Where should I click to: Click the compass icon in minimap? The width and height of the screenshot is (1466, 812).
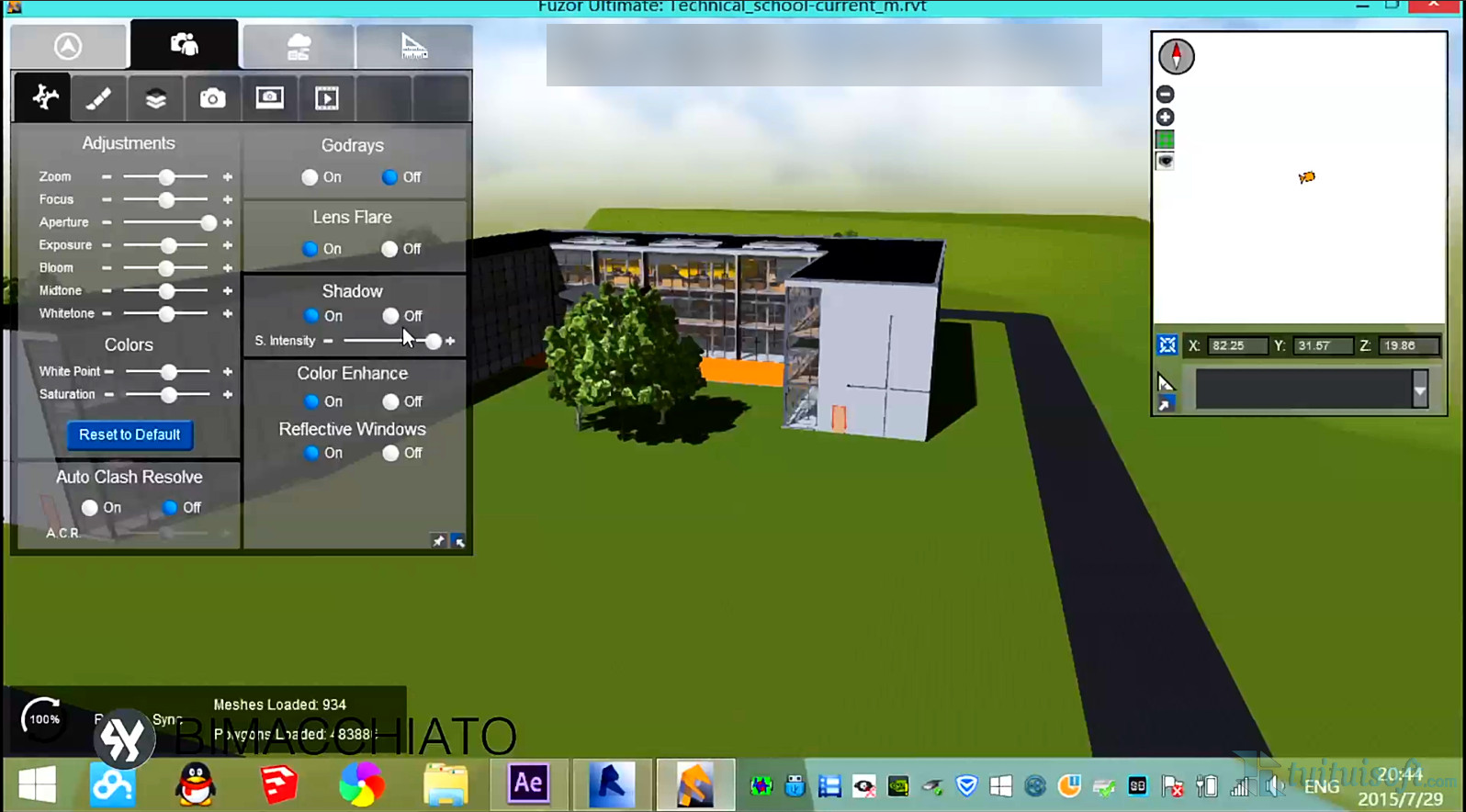pos(1176,56)
